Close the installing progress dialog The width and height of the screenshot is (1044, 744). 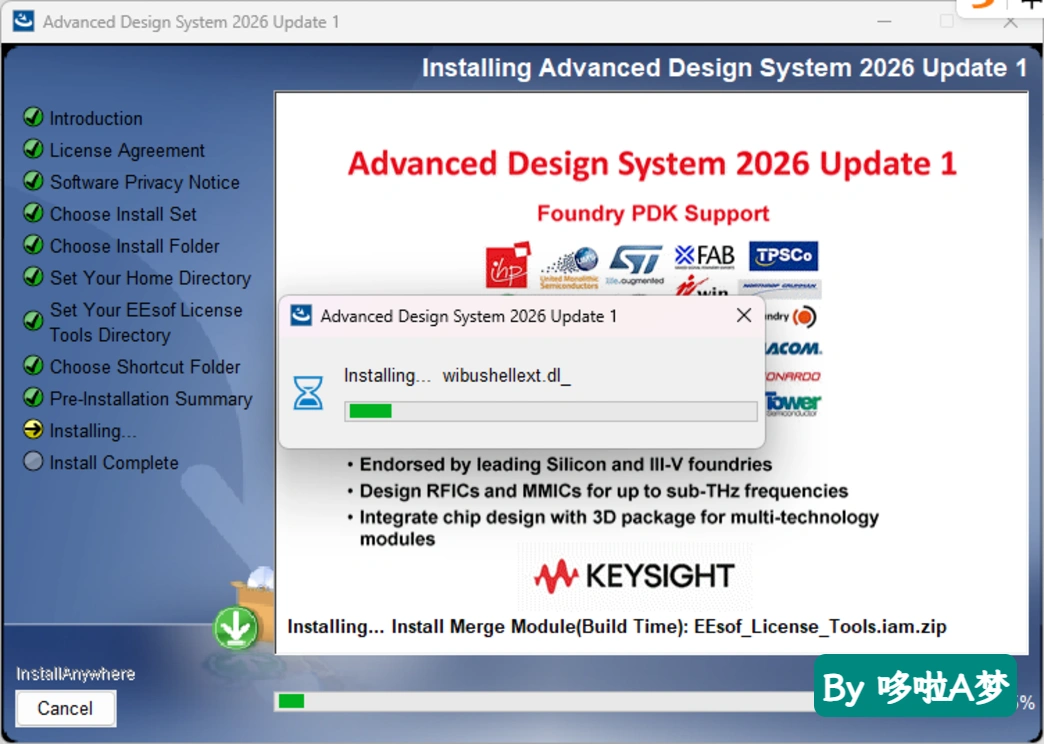[x=744, y=315]
